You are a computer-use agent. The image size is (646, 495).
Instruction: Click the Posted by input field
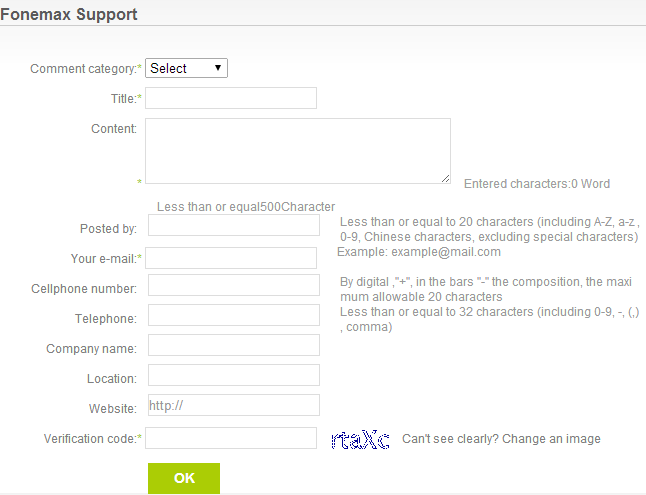234,225
